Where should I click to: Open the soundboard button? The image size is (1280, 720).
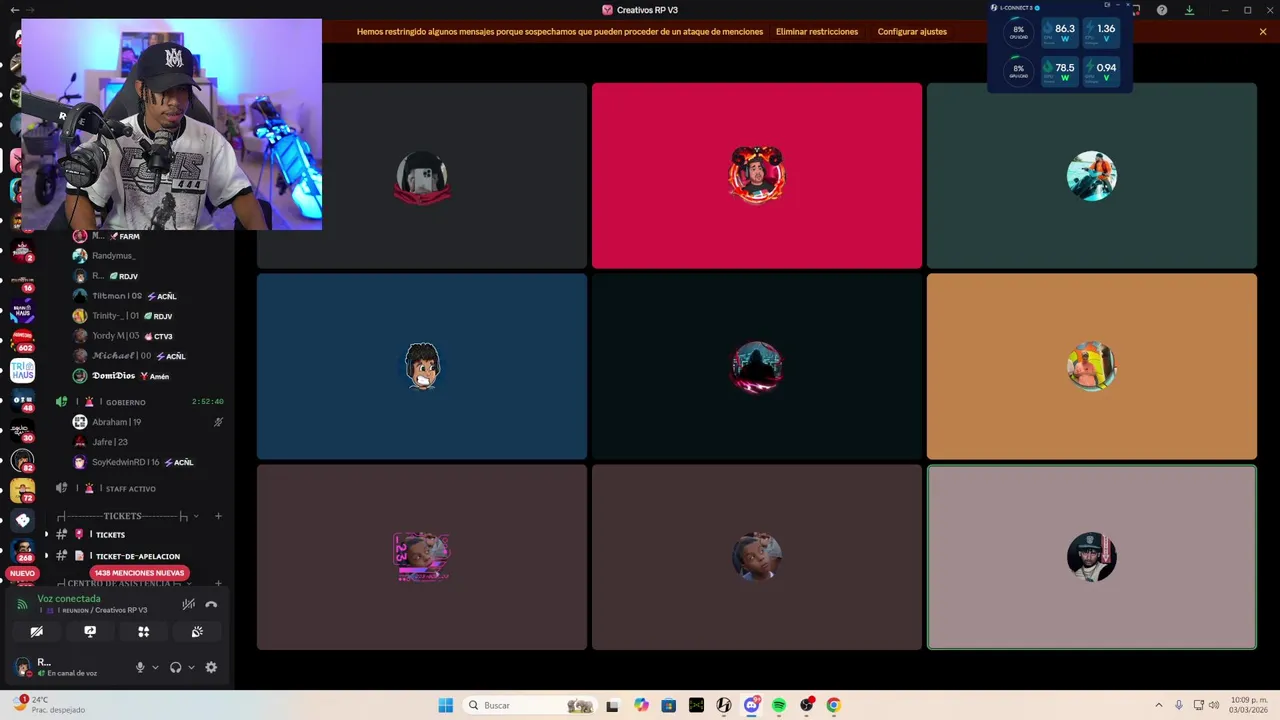pos(197,632)
